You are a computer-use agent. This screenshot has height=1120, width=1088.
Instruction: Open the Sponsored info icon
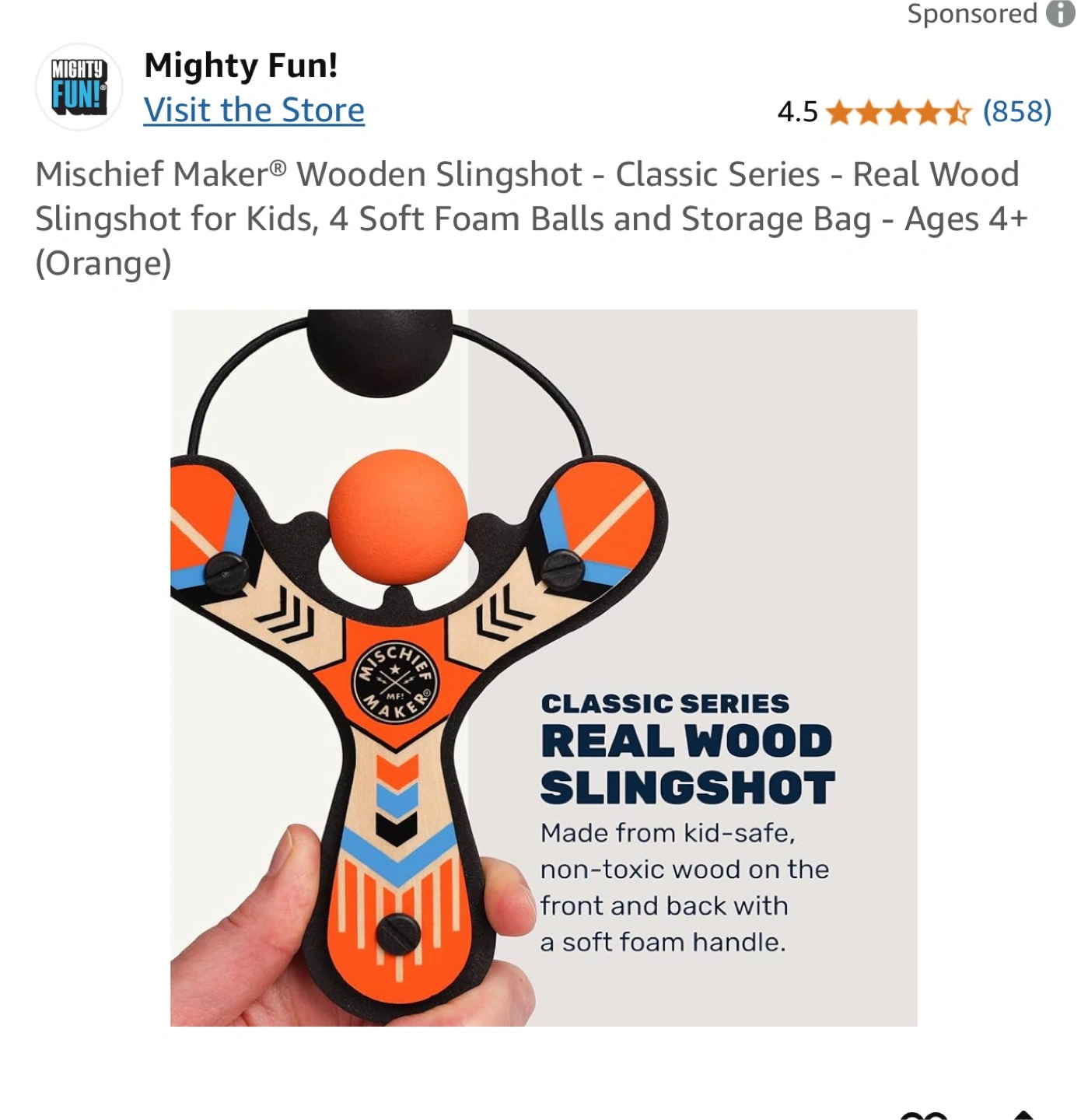coord(1060,13)
